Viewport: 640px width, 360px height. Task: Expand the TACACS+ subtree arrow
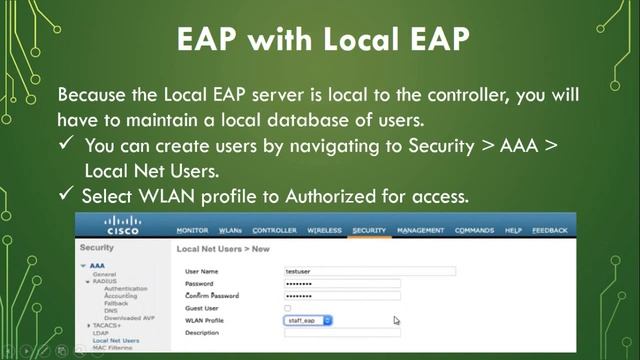(x=89, y=326)
